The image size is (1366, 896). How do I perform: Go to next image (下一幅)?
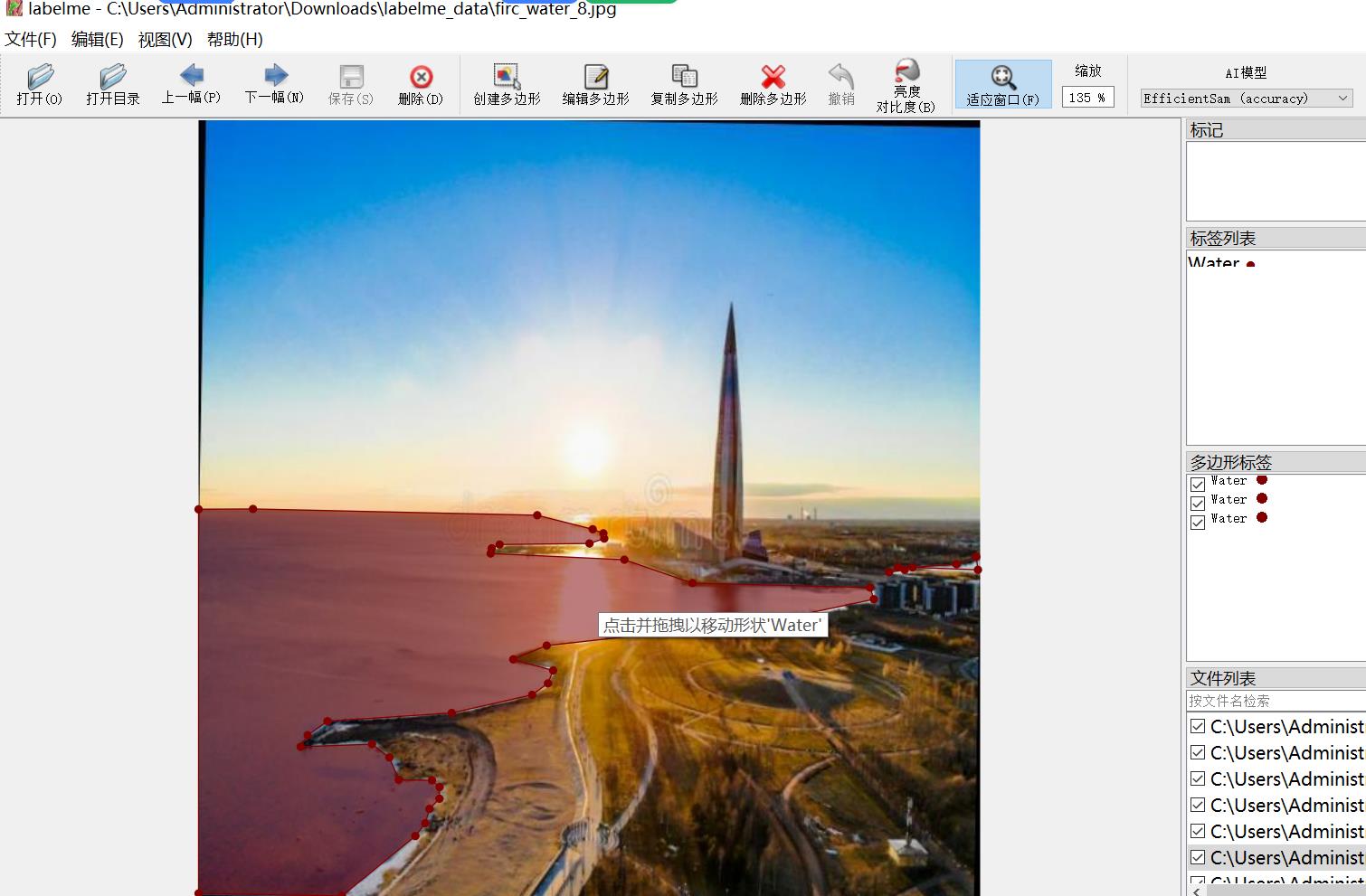(274, 85)
